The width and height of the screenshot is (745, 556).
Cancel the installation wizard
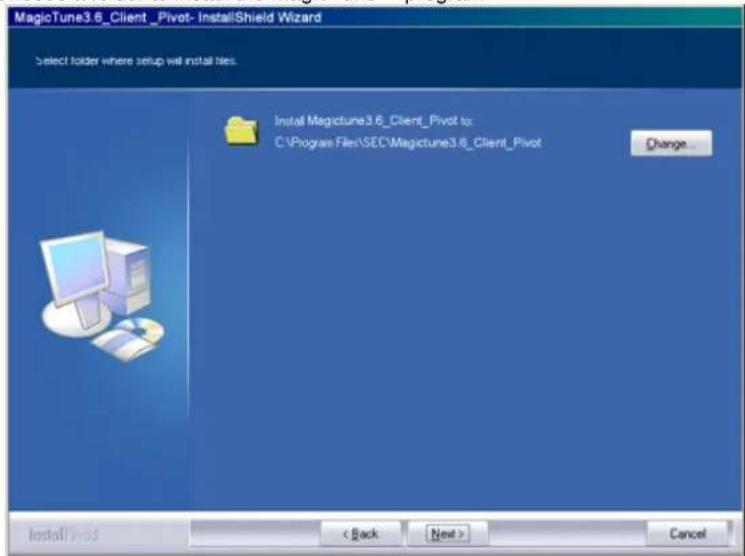pos(687,534)
